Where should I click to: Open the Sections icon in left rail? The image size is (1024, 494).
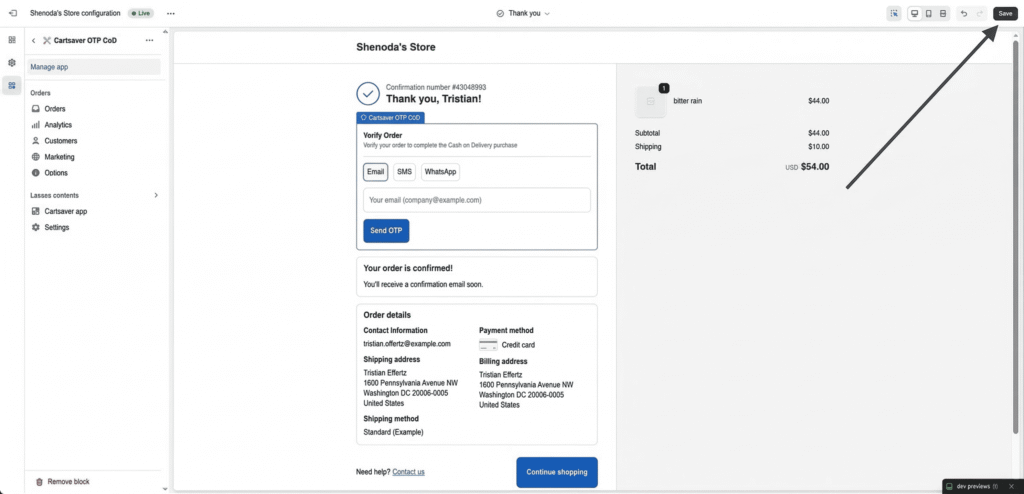click(x=12, y=40)
